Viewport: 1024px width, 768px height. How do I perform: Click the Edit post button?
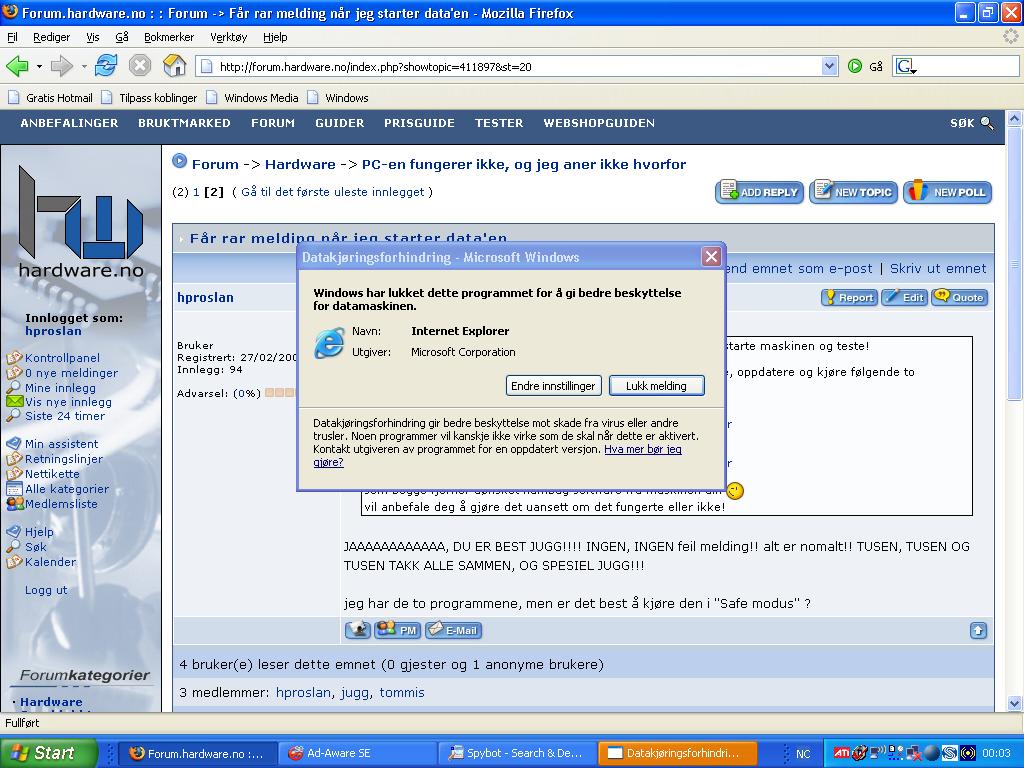(904, 297)
